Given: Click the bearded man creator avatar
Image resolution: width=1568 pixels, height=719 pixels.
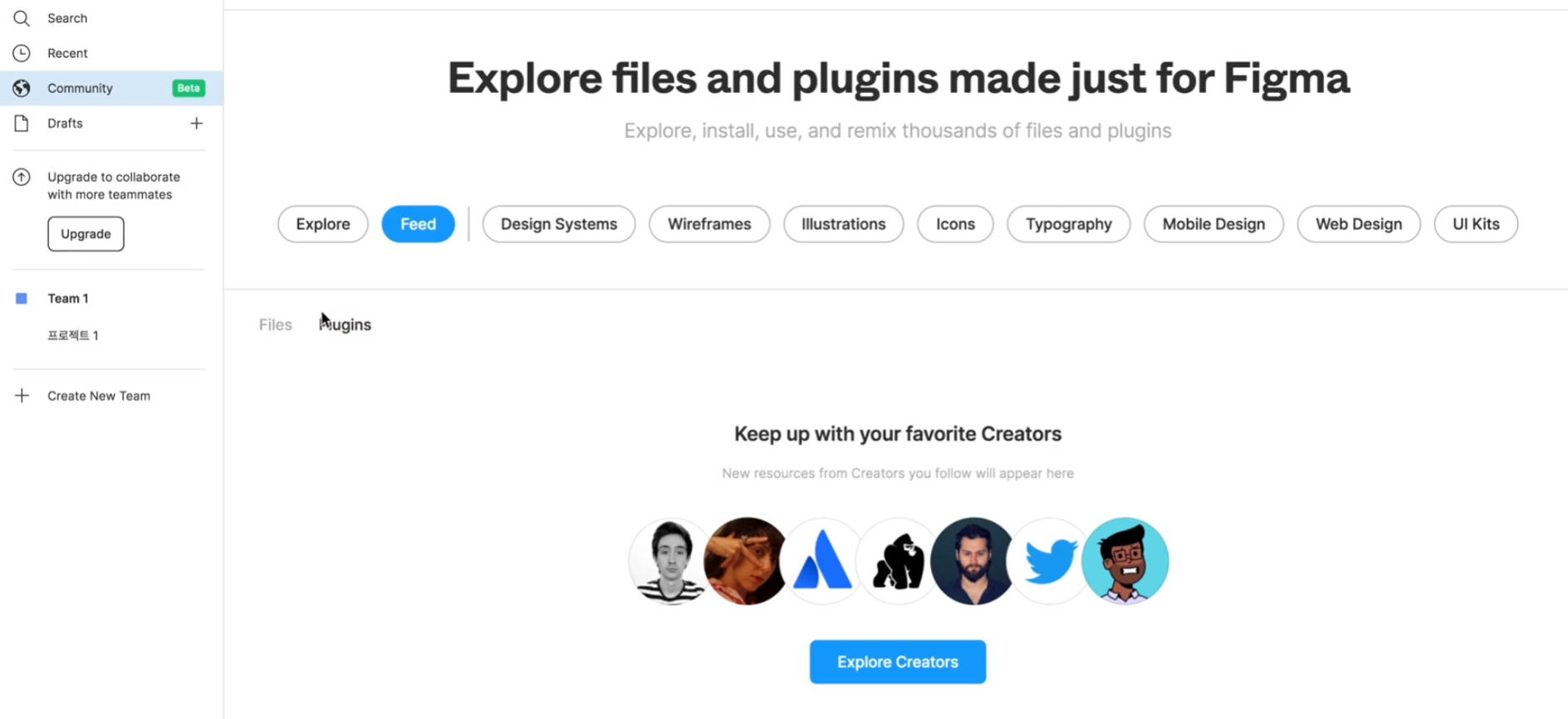Looking at the screenshot, I should [x=973, y=561].
